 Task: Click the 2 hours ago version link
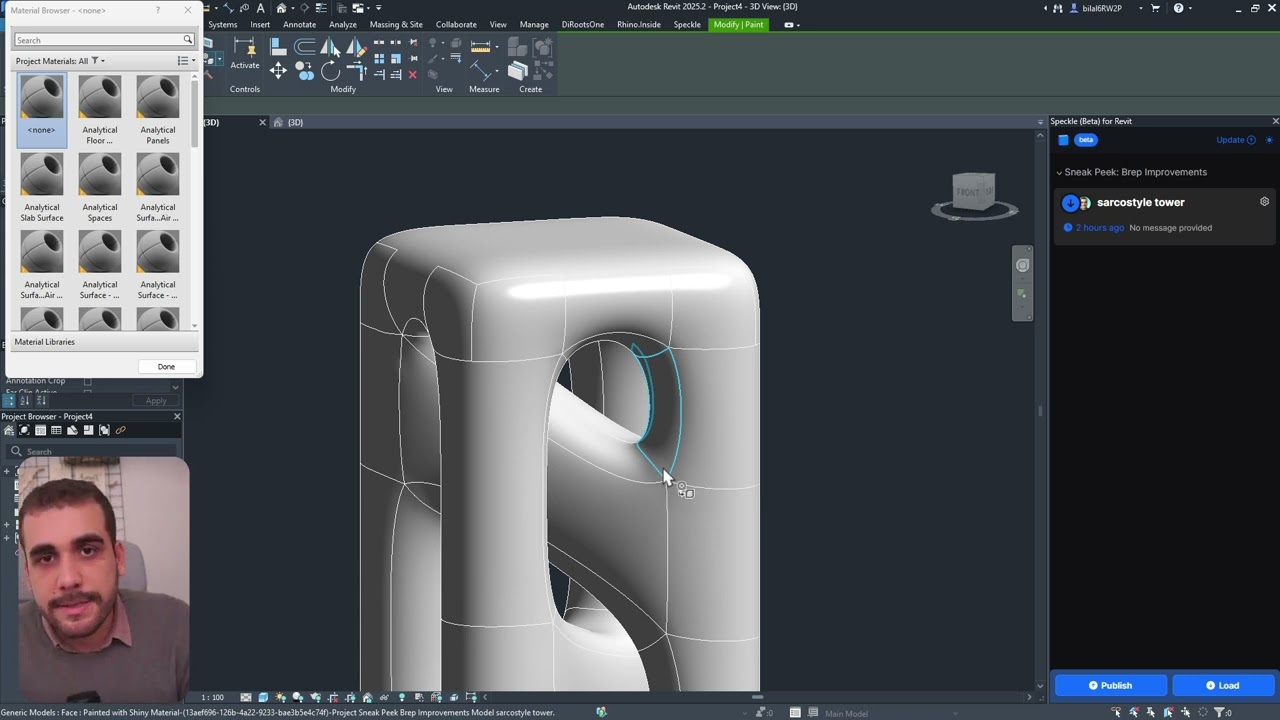pyautogui.click(x=1099, y=228)
